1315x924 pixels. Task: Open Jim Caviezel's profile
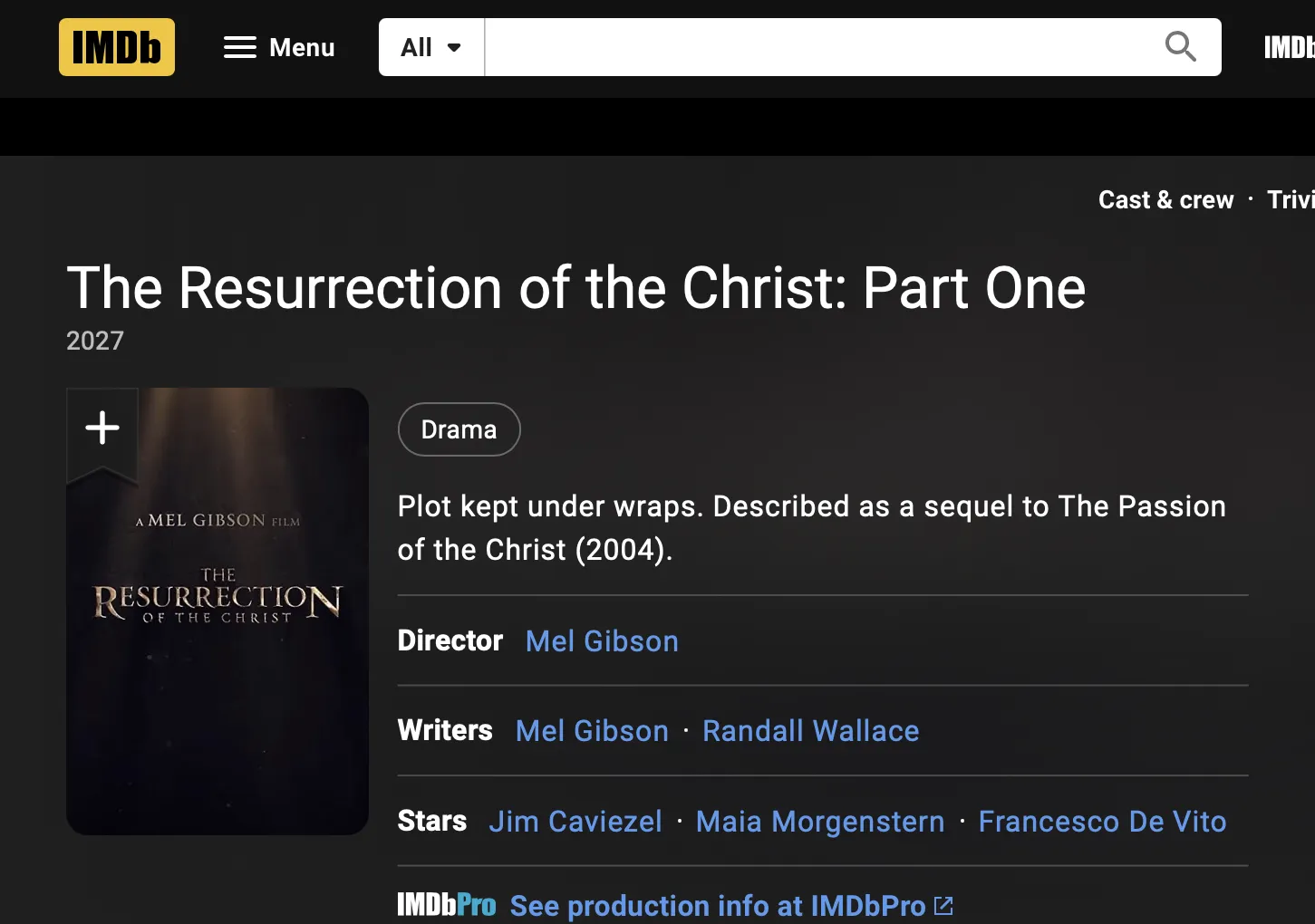coord(575,822)
